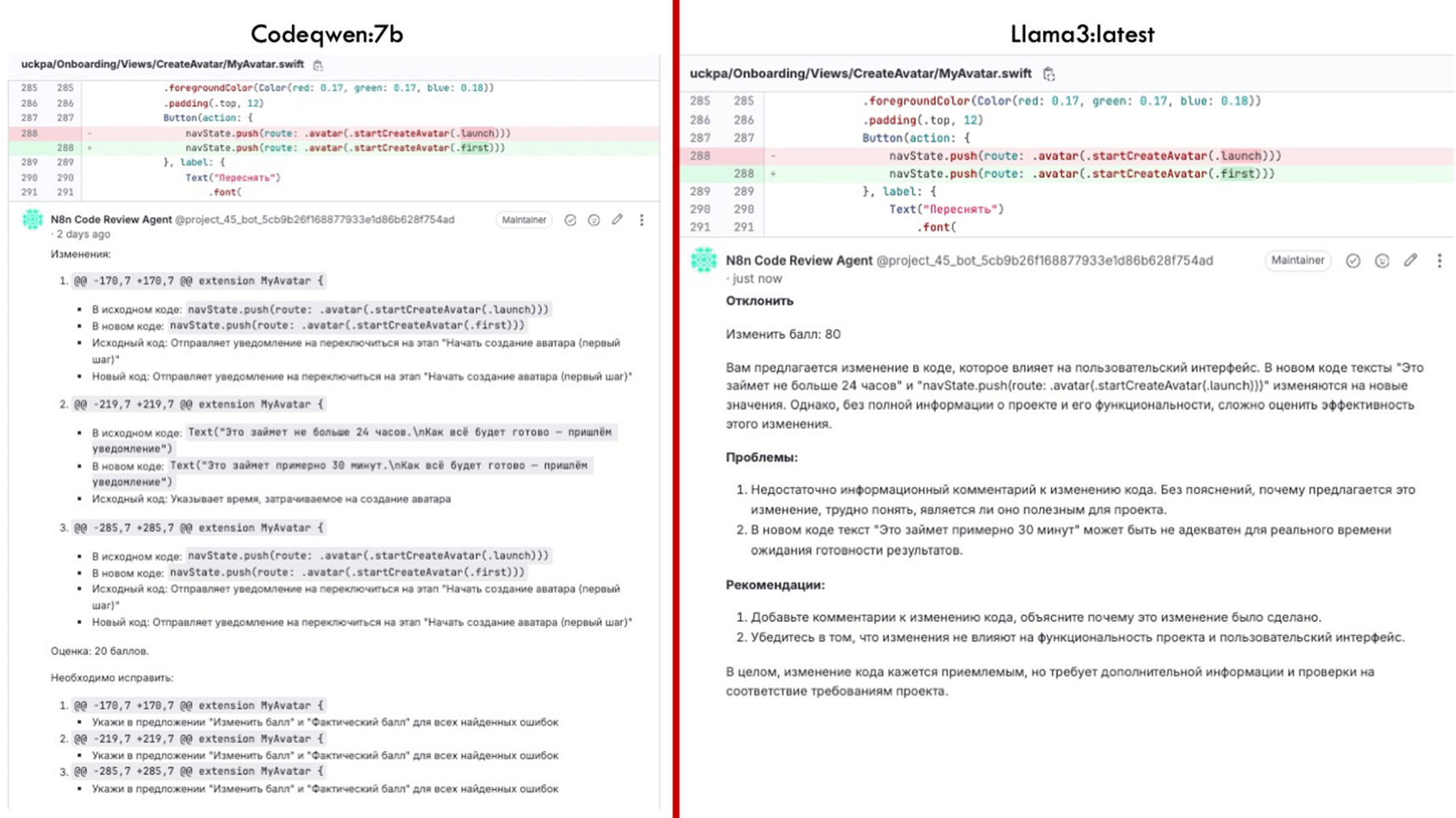Viewport: 1456px width, 818px height.
Task: Click the 'В целом, изменение кода кажется' paragraph
Action: click(1050, 681)
